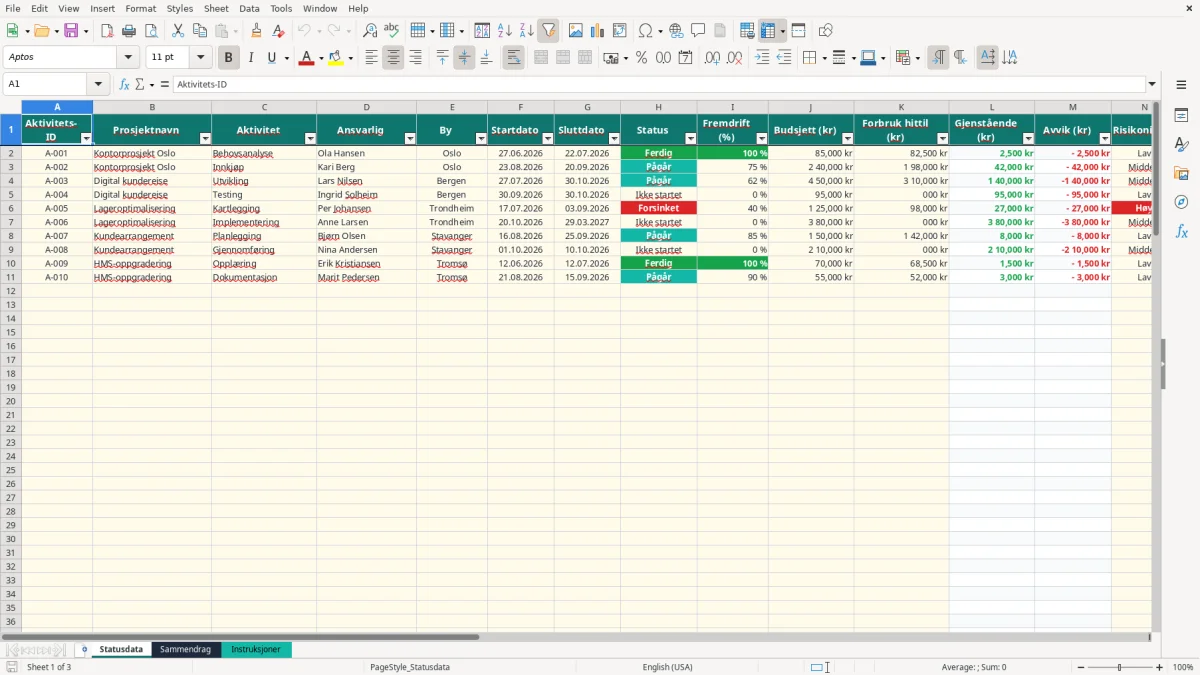
Task: Open the Sheet menu
Action: pyautogui.click(x=216, y=8)
